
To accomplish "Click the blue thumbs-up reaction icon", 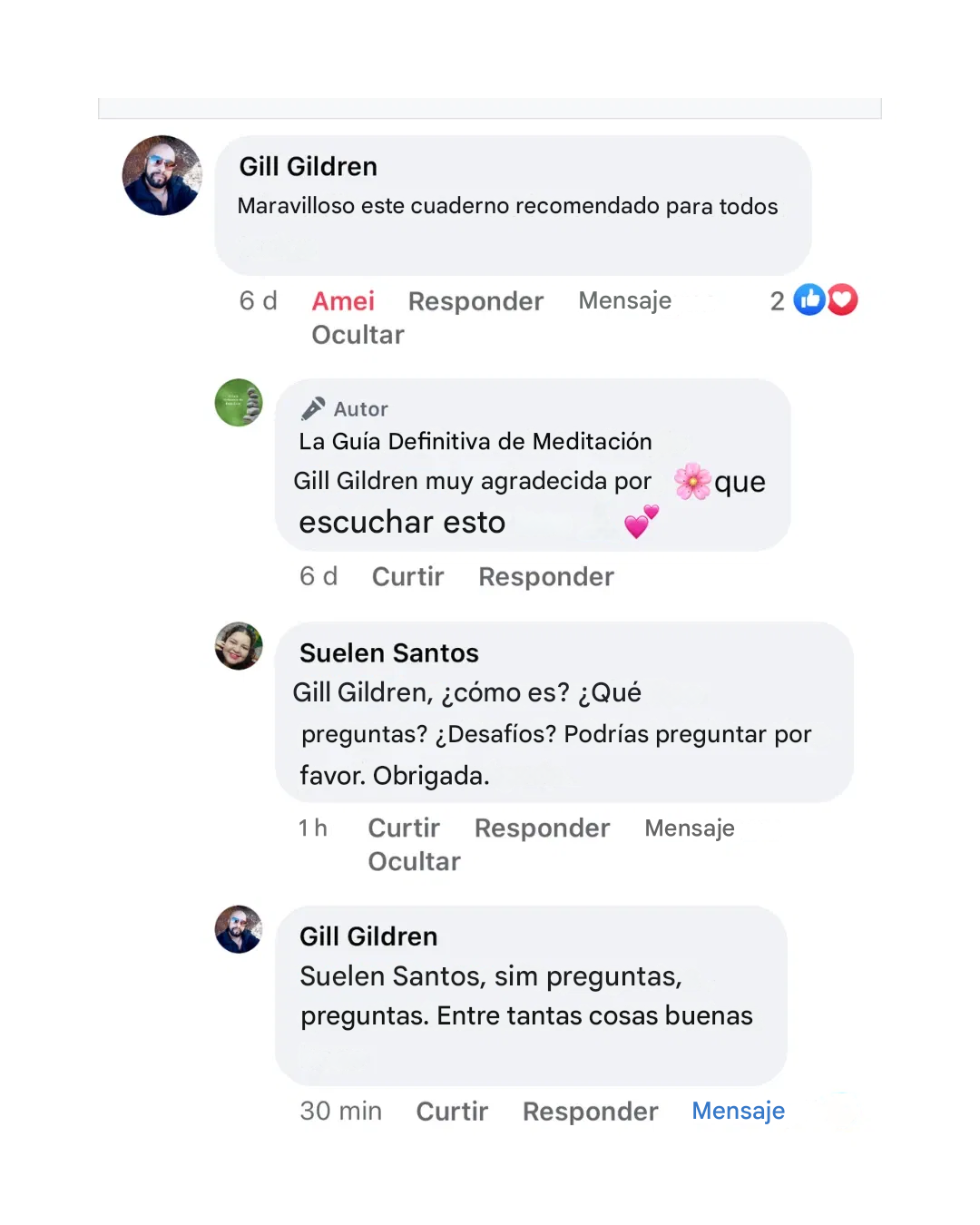I will pos(809,299).
